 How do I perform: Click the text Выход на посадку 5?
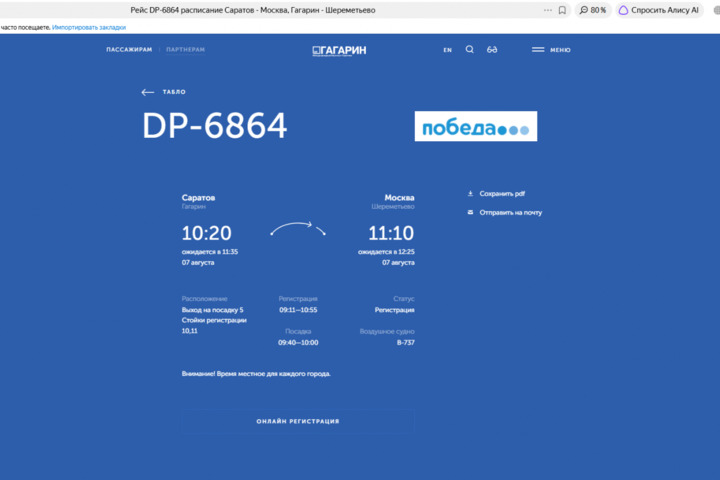coord(213,310)
